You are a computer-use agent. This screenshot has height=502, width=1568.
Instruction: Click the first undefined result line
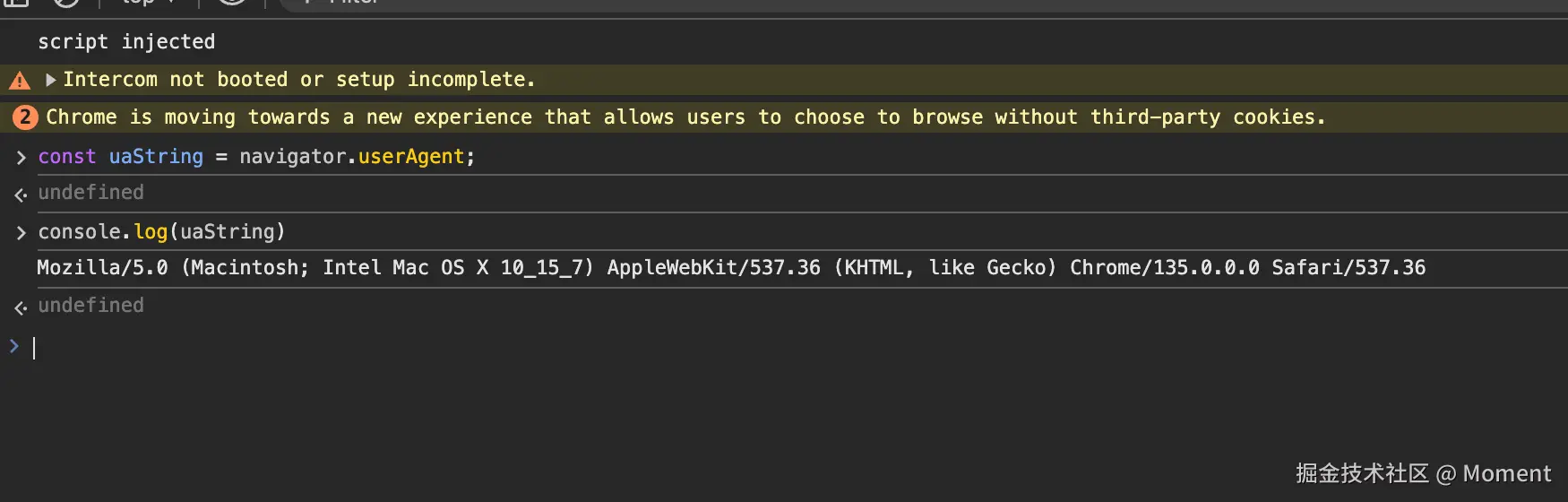pos(90,193)
